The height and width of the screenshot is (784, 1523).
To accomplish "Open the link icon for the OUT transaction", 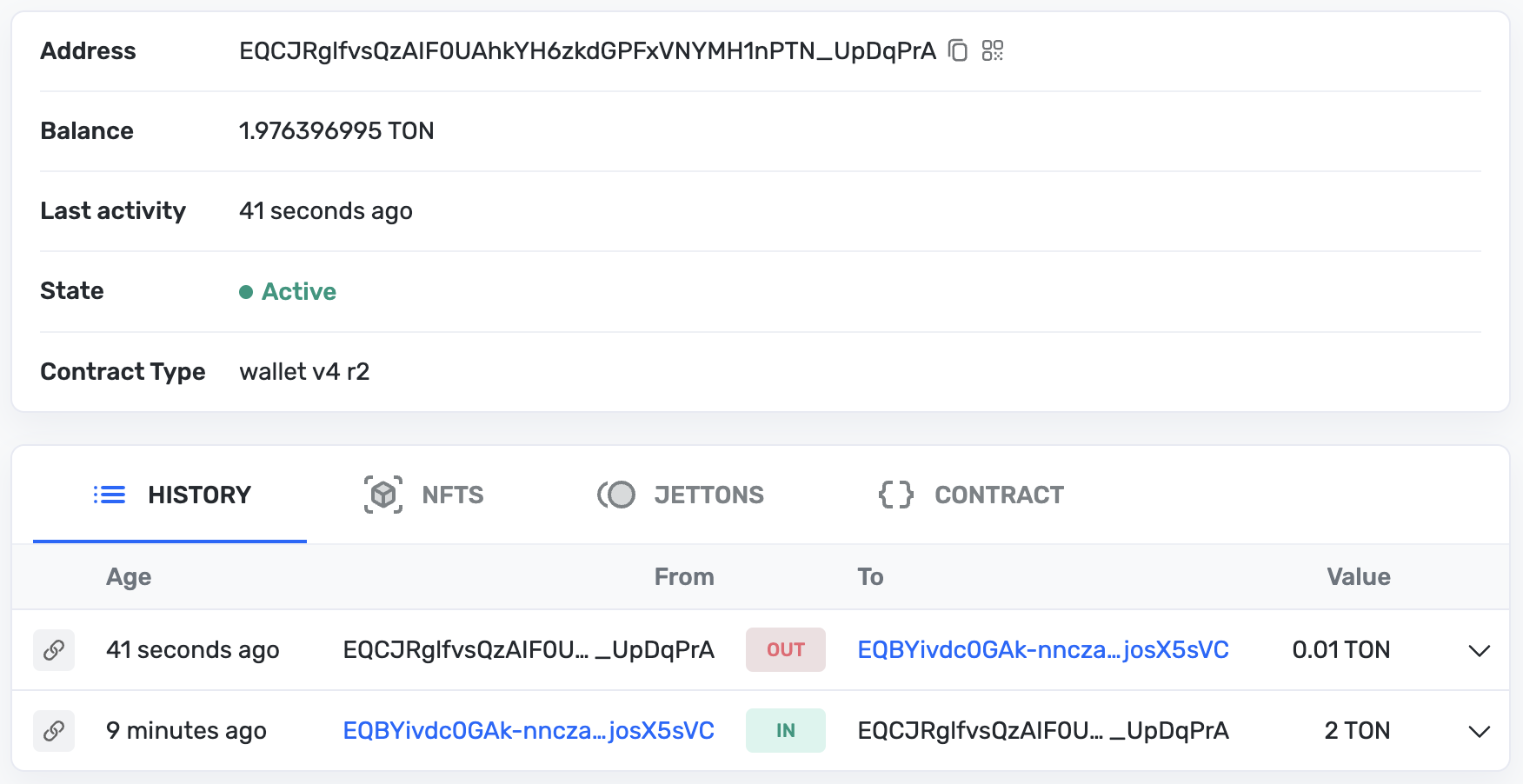I will click(54, 649).
